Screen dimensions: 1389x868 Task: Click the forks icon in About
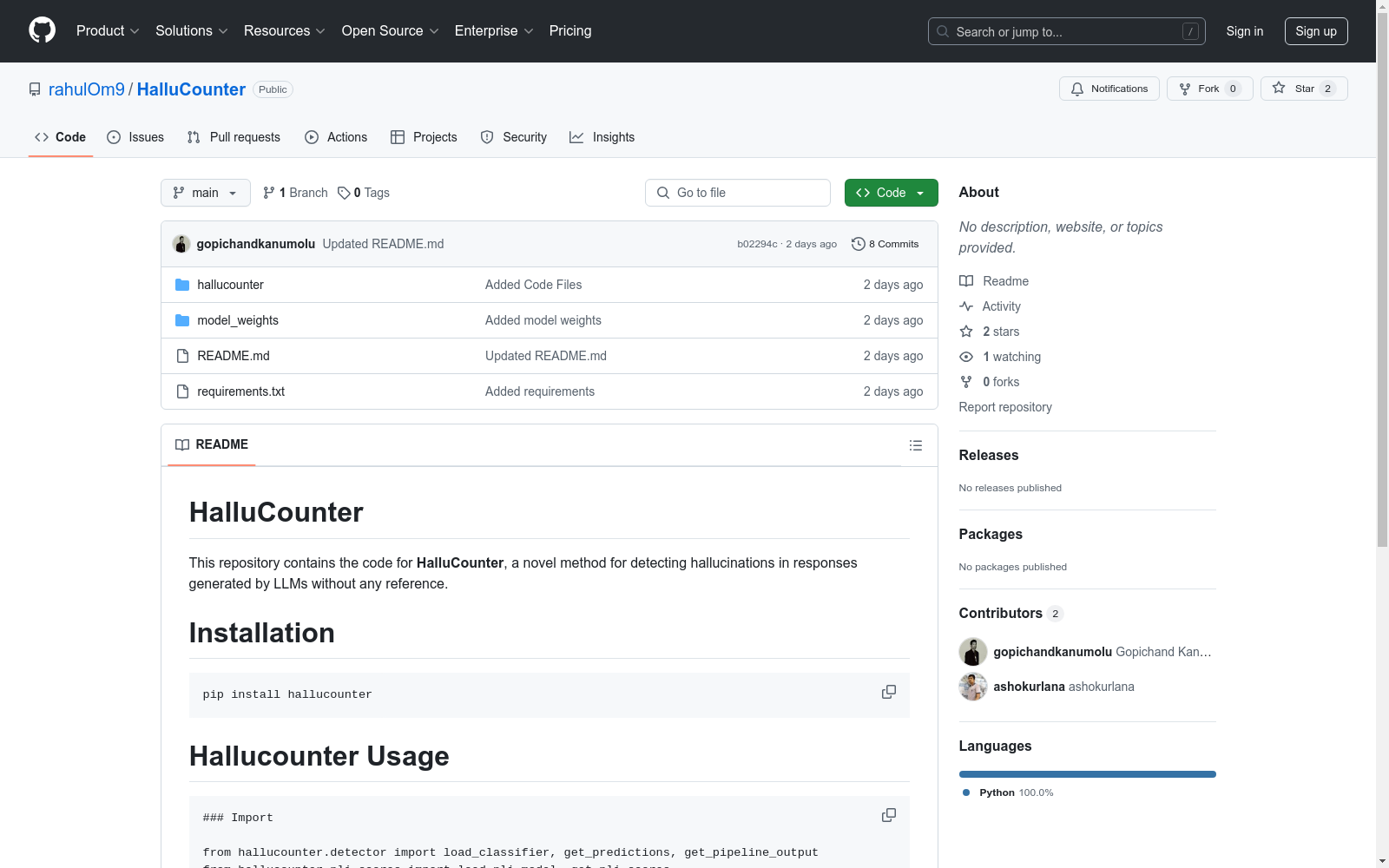pyautogui.click(x=966, y=382)
